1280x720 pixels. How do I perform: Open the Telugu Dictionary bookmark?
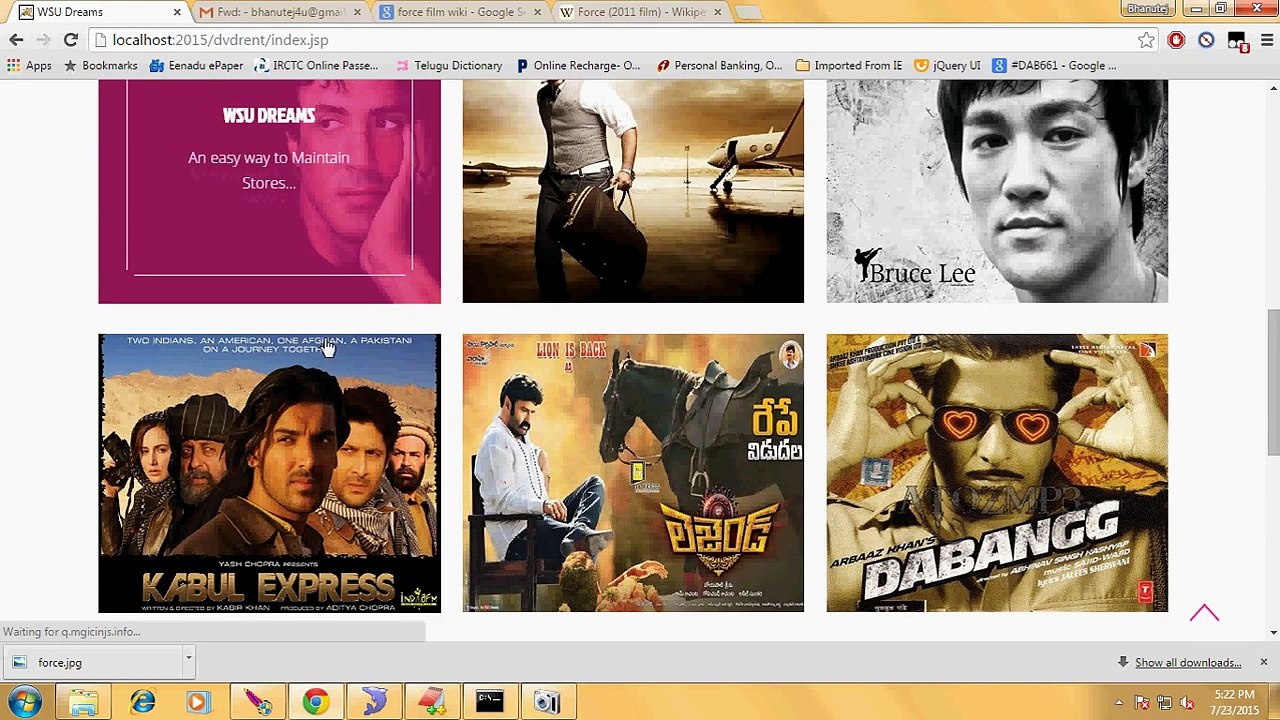[449, 65]
